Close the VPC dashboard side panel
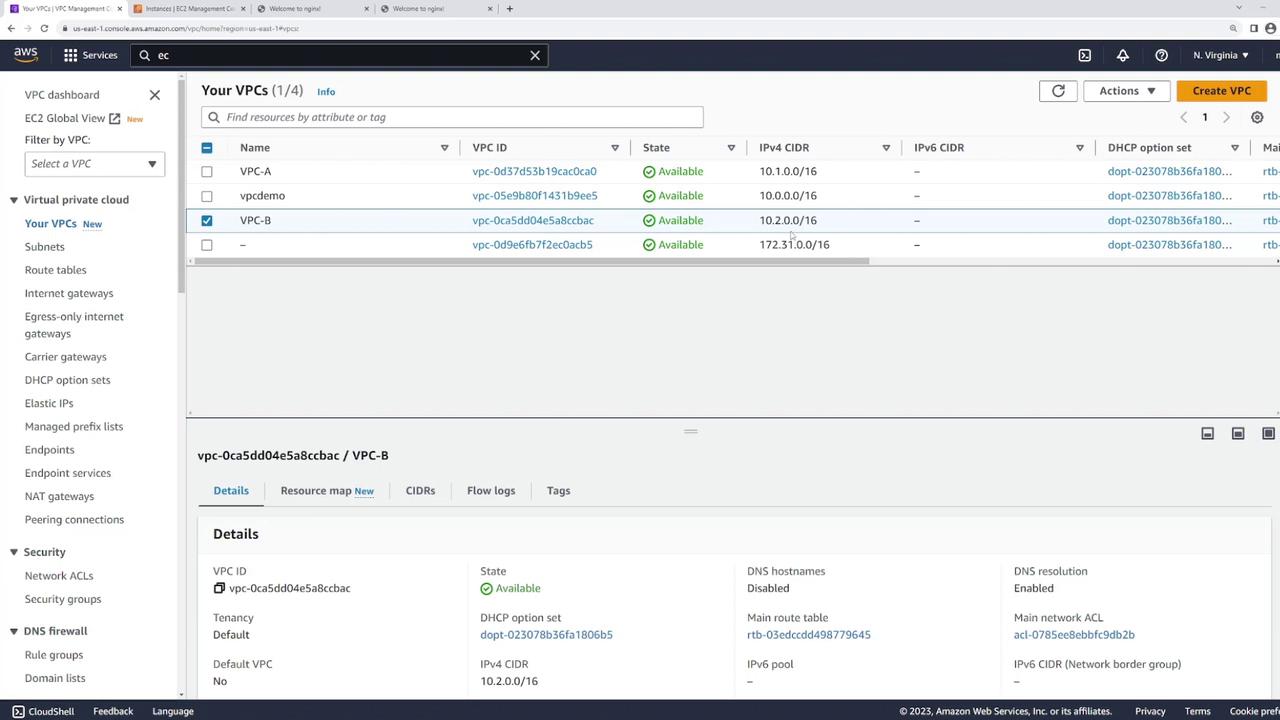This screenshot has width=1280, height=720. pyautogui.click(x=155, y=95)
